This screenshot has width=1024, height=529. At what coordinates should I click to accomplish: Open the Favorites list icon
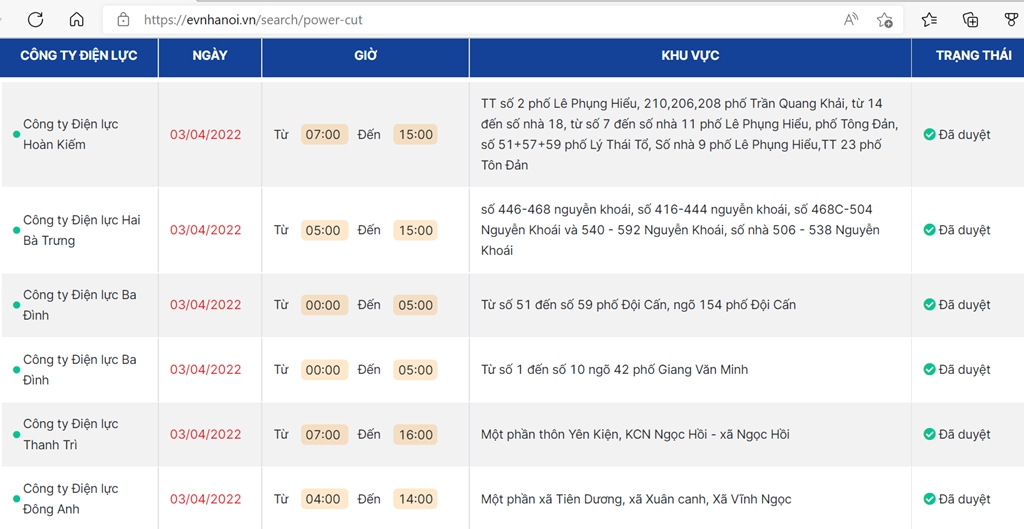point(929,20)
